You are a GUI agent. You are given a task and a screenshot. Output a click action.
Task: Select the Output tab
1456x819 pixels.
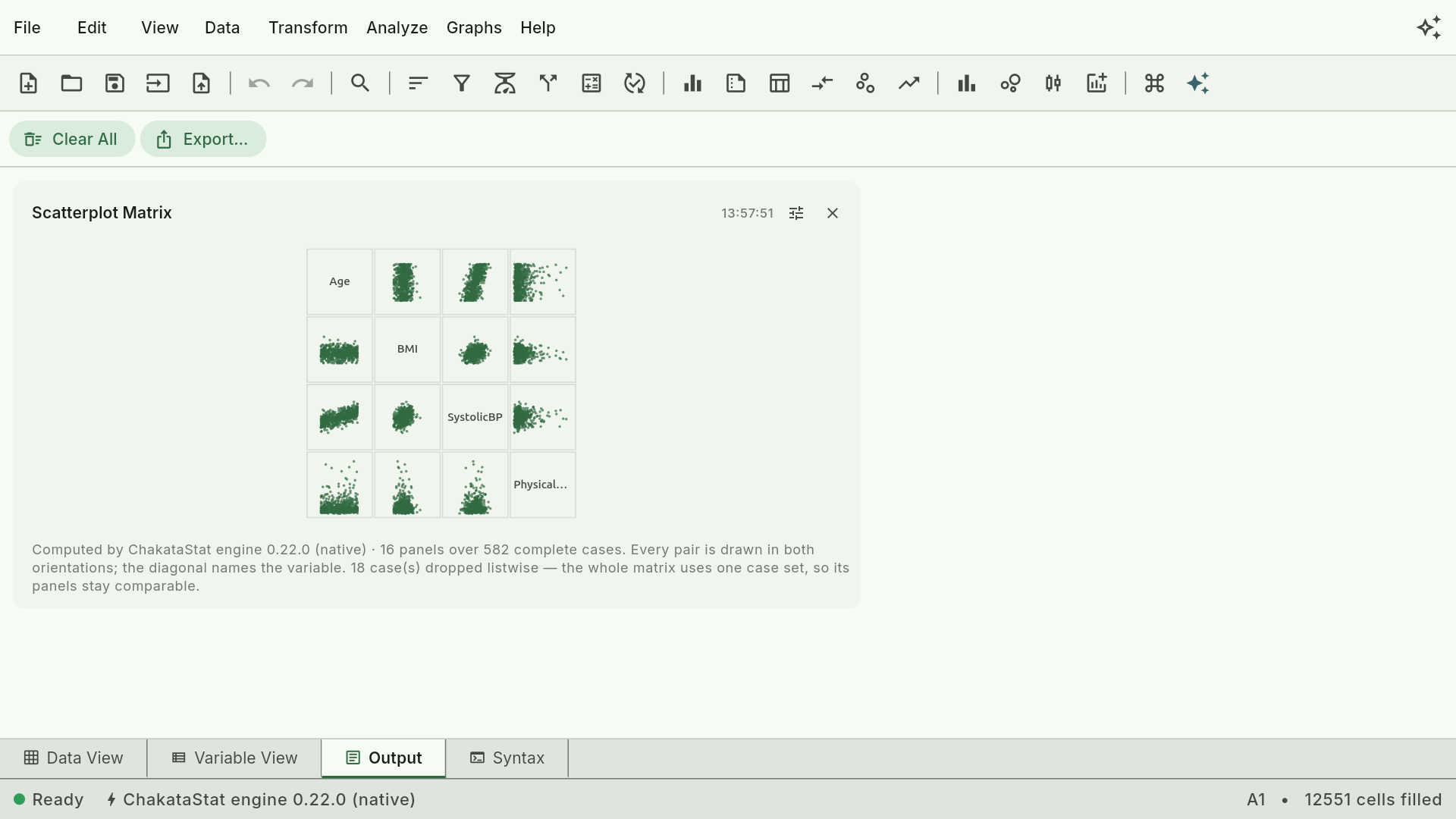384,758
